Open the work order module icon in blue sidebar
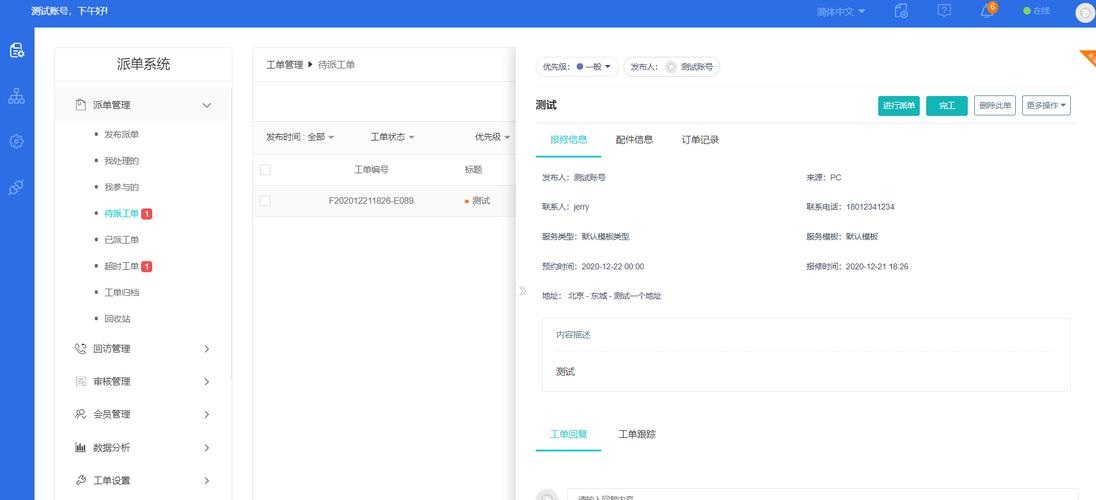Viewport: 1096px width, 500px height. (x=17, y=50)
